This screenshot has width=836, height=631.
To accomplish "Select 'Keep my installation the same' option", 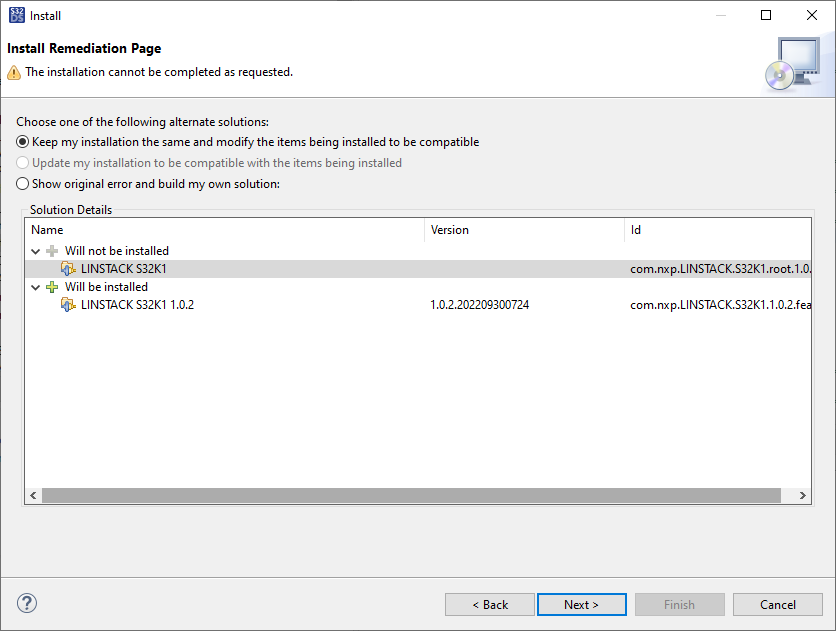I will click(23, 142).
